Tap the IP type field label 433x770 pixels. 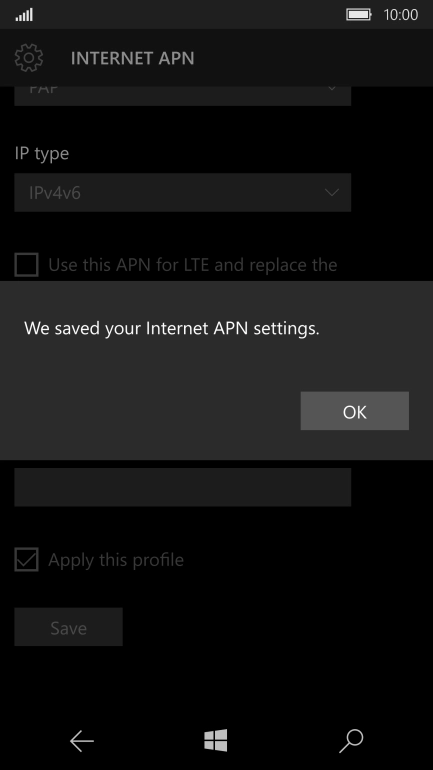click(42, 154)
